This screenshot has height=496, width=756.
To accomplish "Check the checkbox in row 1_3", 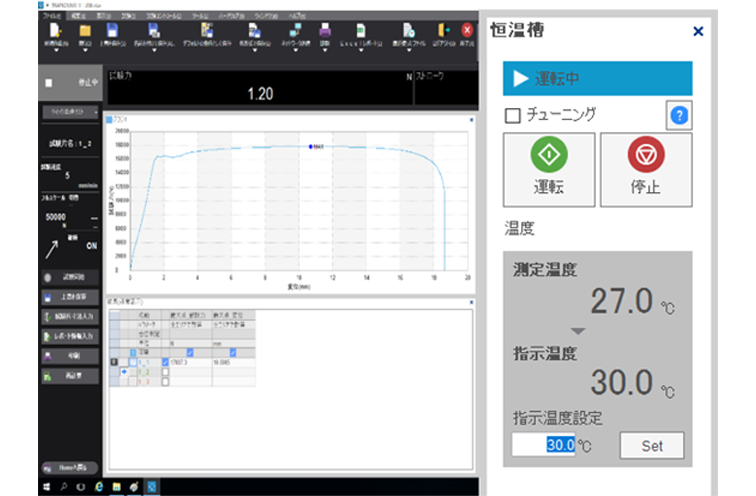I will tap(165, 382).
